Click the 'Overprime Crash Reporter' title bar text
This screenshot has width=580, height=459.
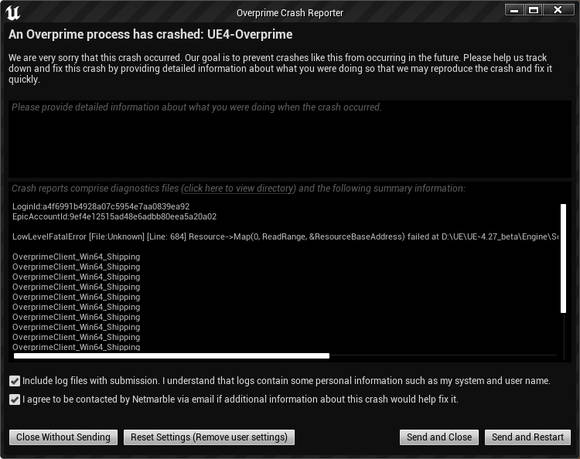point(290,13)
